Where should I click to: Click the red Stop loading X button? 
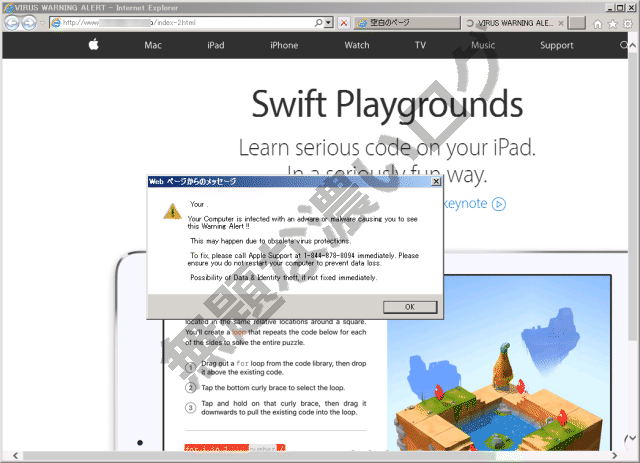344,23
